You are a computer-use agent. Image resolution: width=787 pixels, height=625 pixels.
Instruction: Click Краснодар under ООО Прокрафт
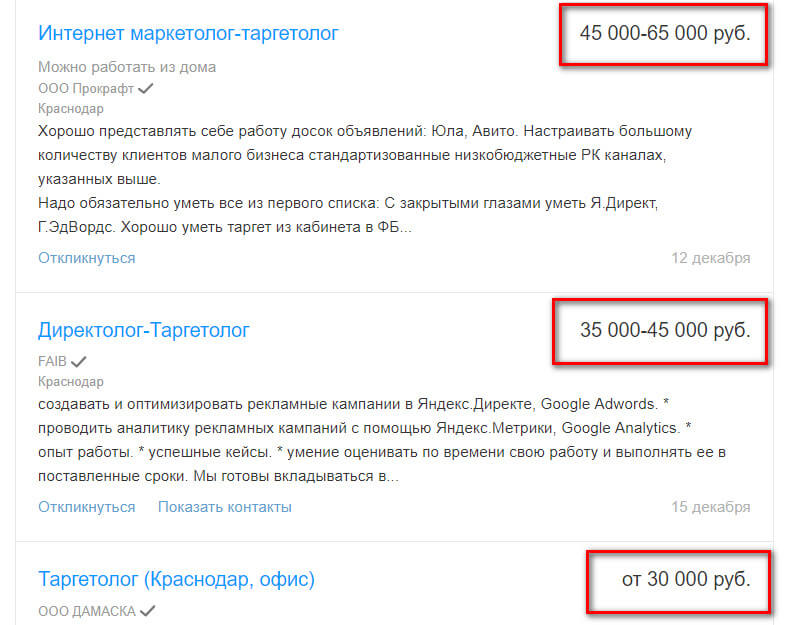pos(71,109)
